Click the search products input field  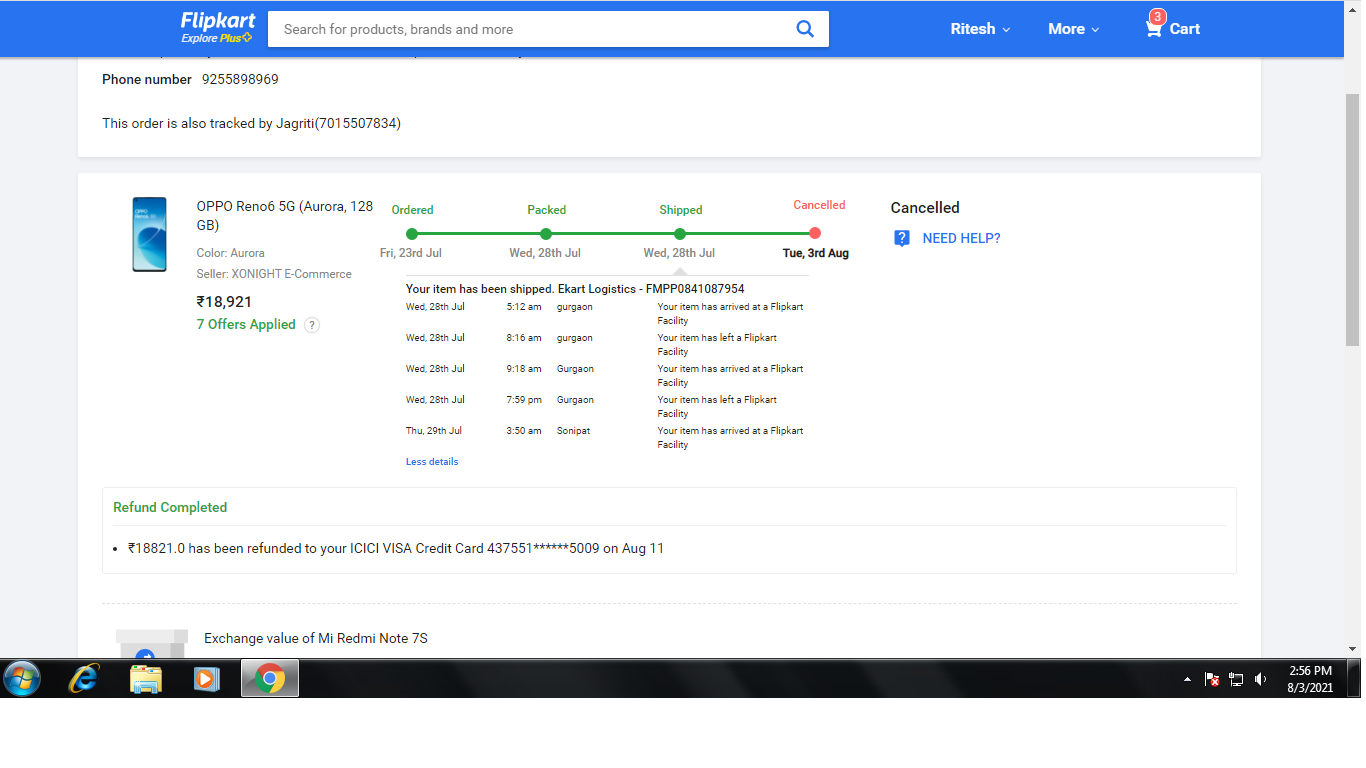(530, 29)
